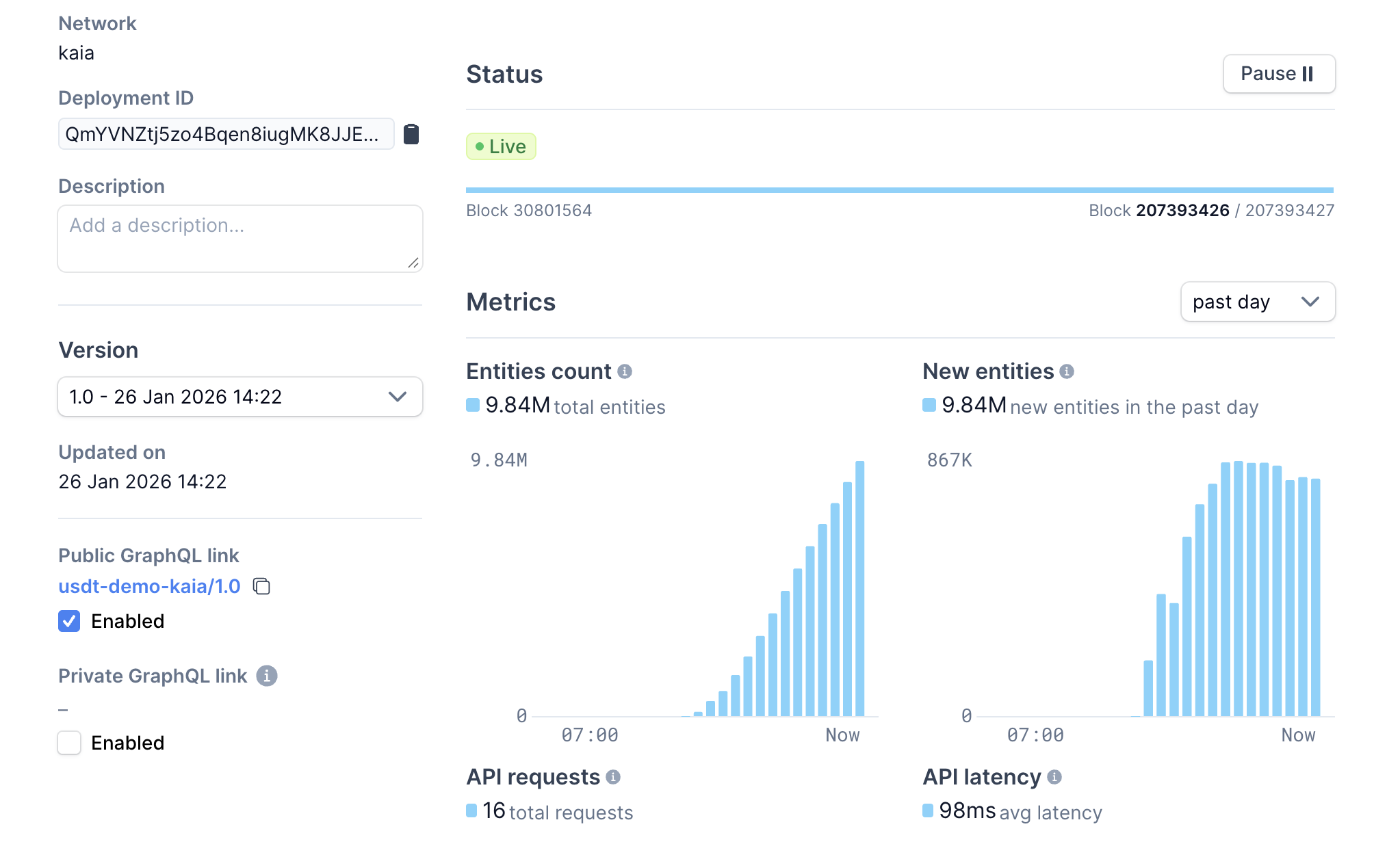This screenshot has width=1400, height=844.
Task: Click the Deployment ID text field
Action: pos(226,134)
